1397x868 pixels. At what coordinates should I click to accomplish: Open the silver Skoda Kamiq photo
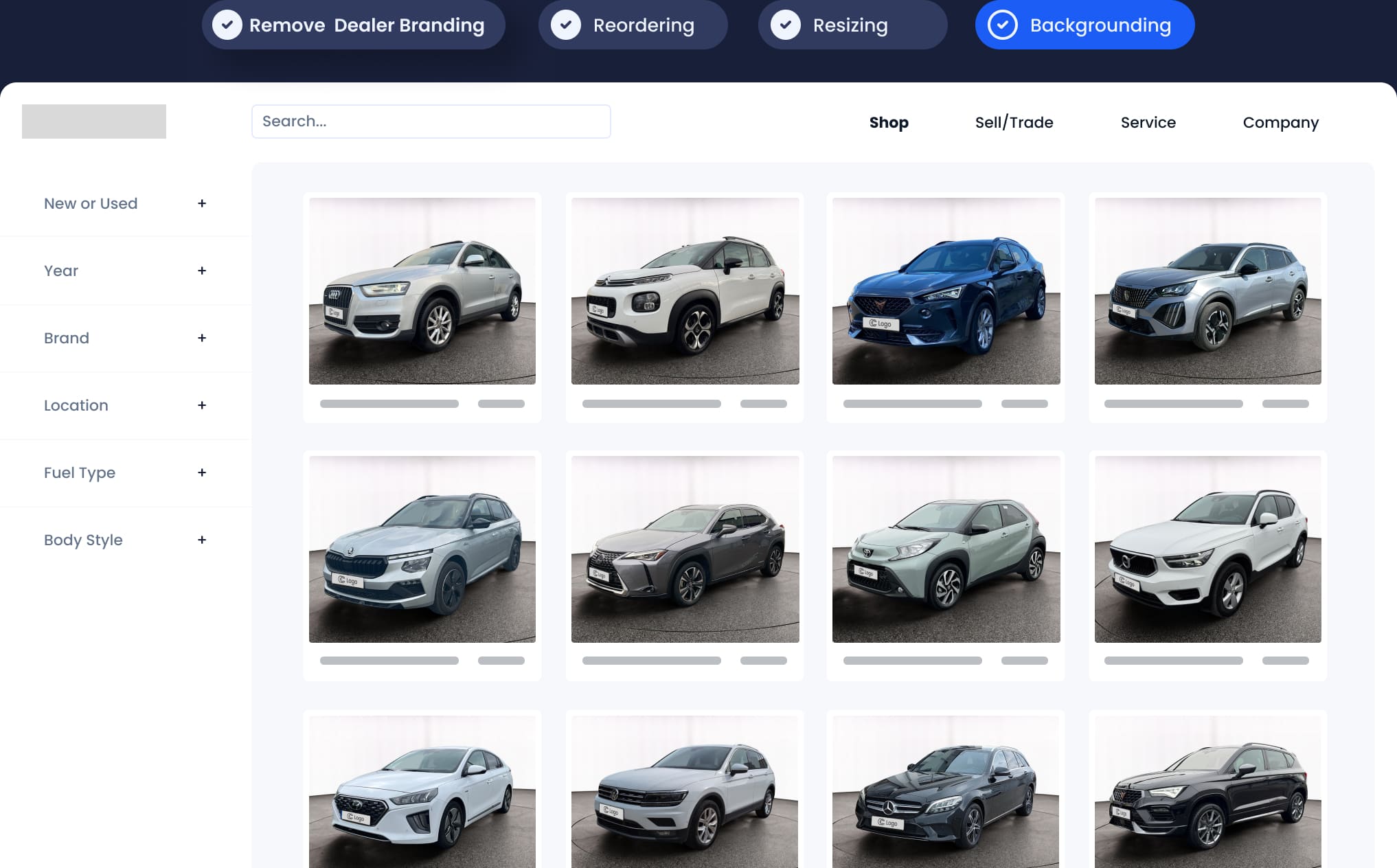[422, 549]
